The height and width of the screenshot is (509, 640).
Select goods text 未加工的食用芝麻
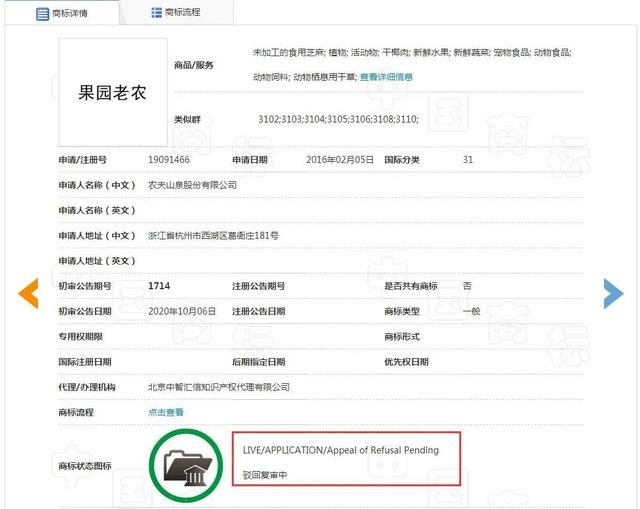coord(288,52)
